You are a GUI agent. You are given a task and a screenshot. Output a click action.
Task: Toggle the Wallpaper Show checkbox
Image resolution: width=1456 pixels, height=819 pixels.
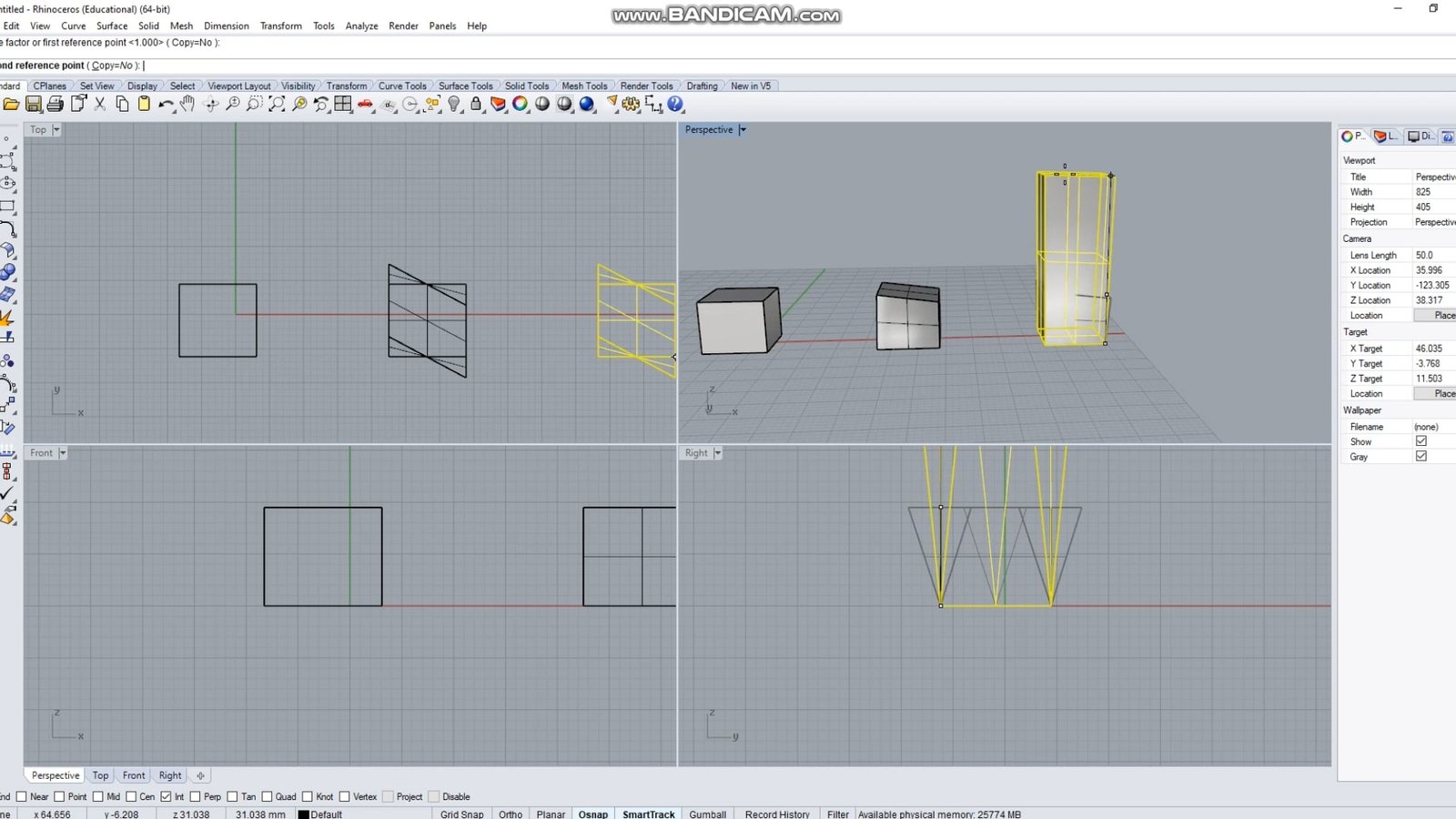click(x=1421, y=441)
